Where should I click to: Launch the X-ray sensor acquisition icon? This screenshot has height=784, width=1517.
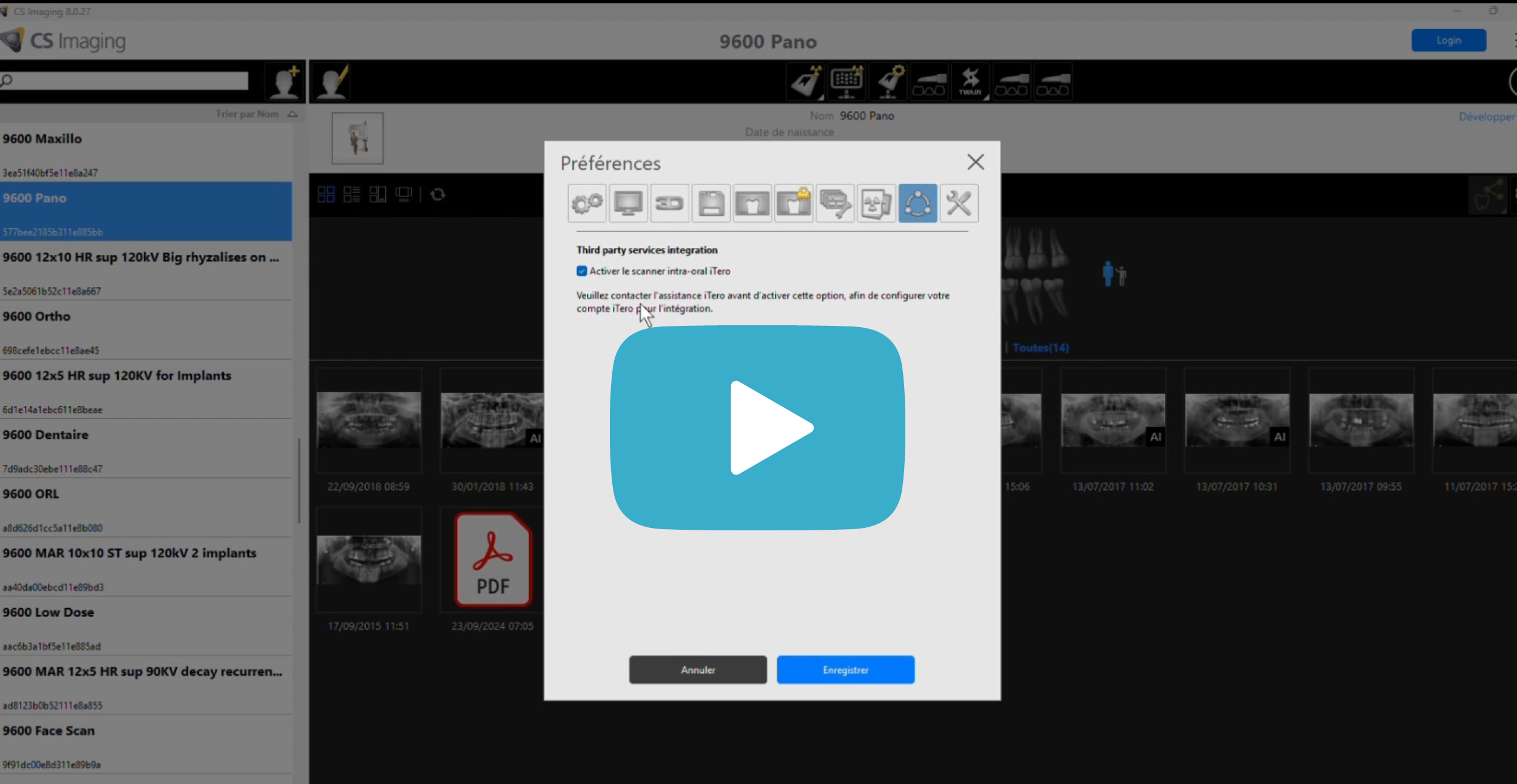point(806,82)
